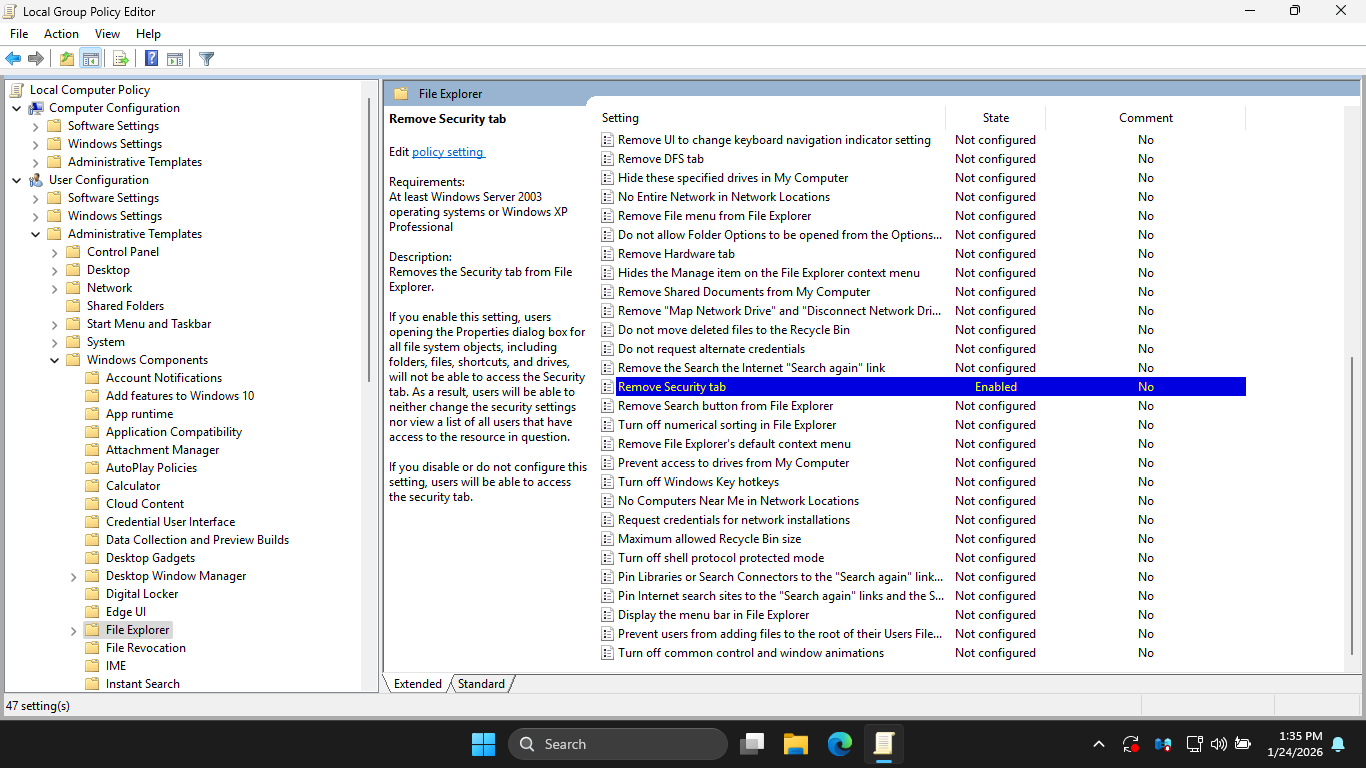Click the Show/Hide Action Pane icon
Viewport: 1366px width, 768px height.
pos(175,59)
